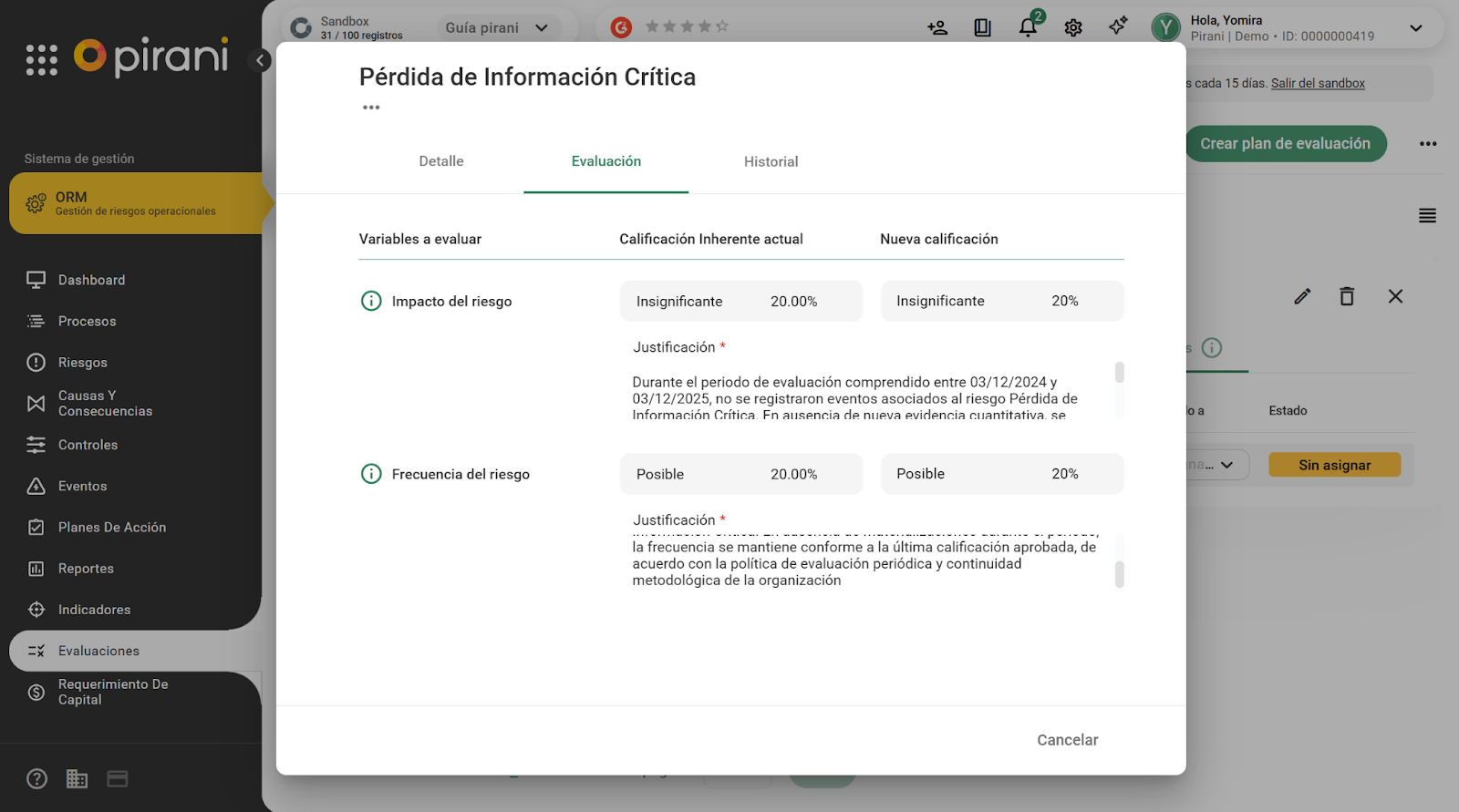Open the apps grid launcher icon
Screen dimensions: 1459x812
(x=41, y=59)
